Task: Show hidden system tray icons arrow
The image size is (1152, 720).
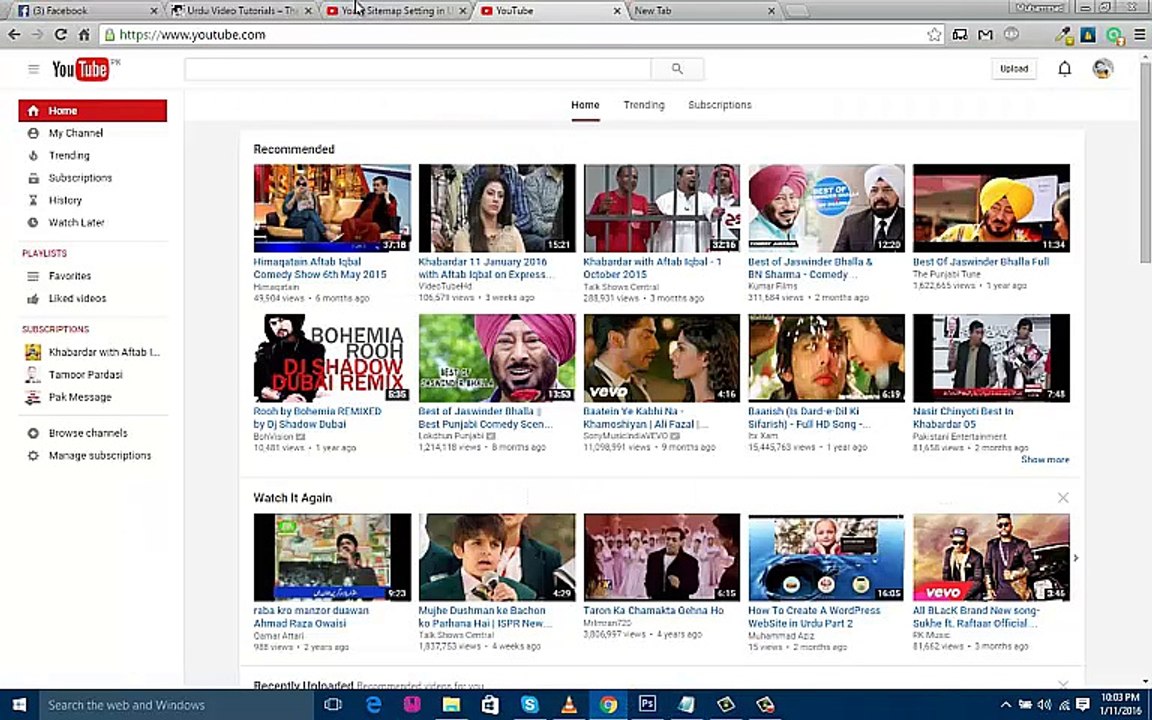Action: [x=1006, y=705]
